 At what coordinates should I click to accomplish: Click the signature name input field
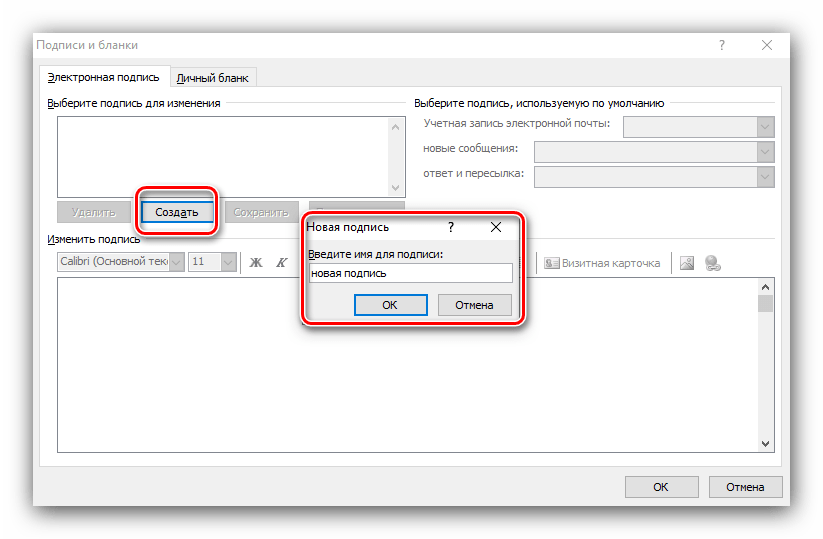pos(410,273)
